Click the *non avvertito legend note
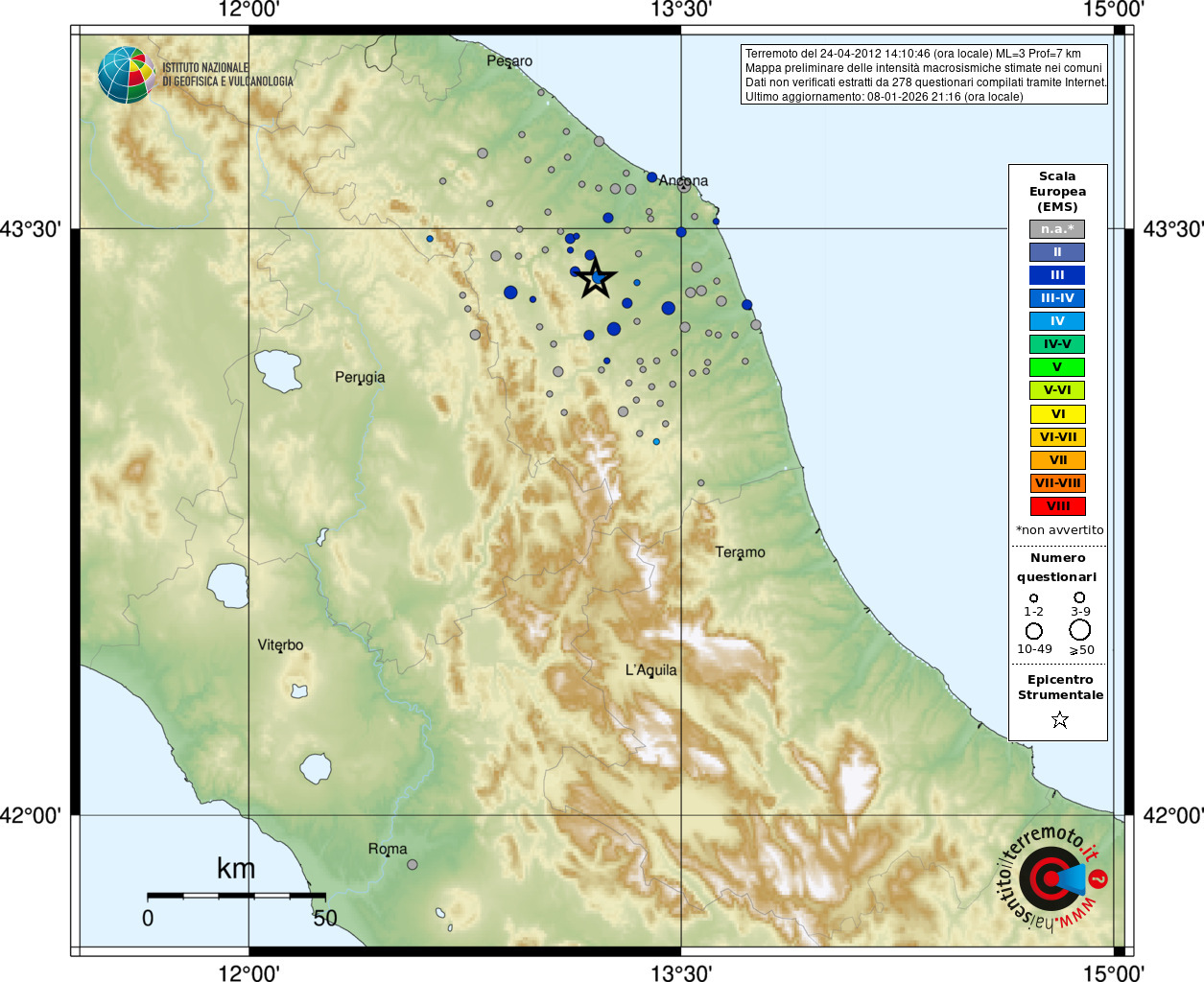This screenshot has width=1204, height=982. [1060, 530]
